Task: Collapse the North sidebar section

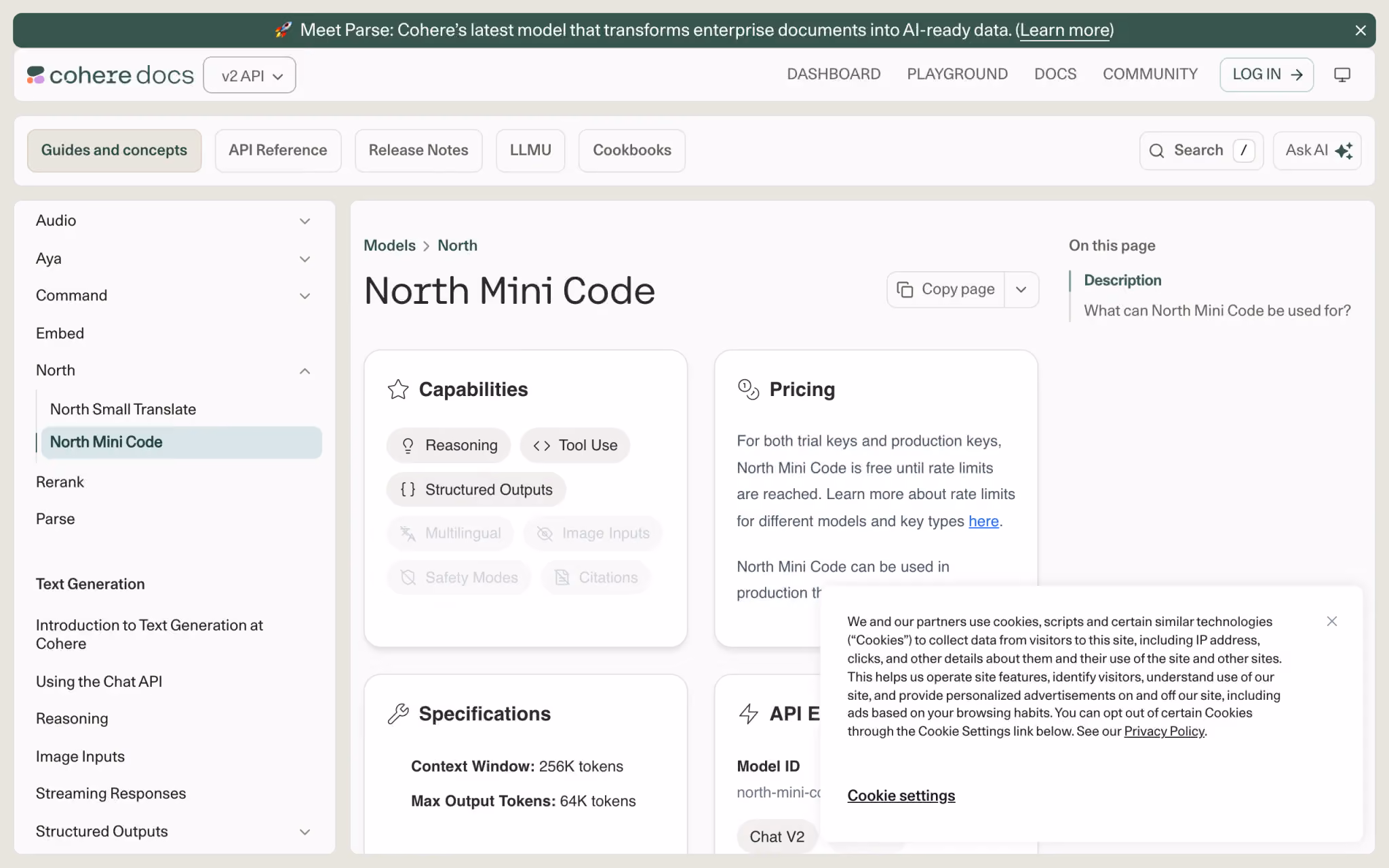Action: click(305, 371)
